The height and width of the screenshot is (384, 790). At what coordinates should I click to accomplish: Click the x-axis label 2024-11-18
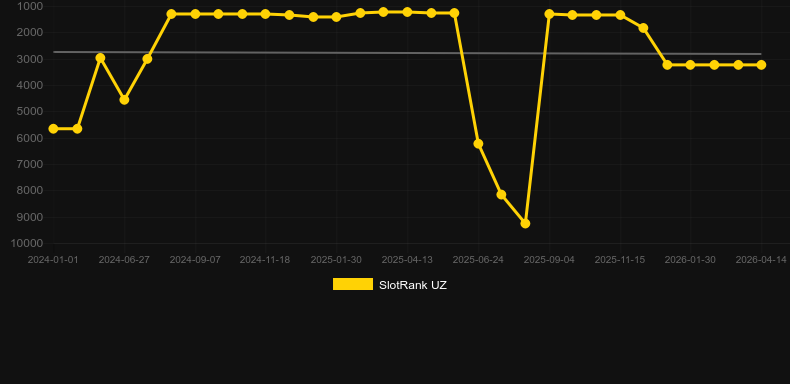(x=265, y=260)
